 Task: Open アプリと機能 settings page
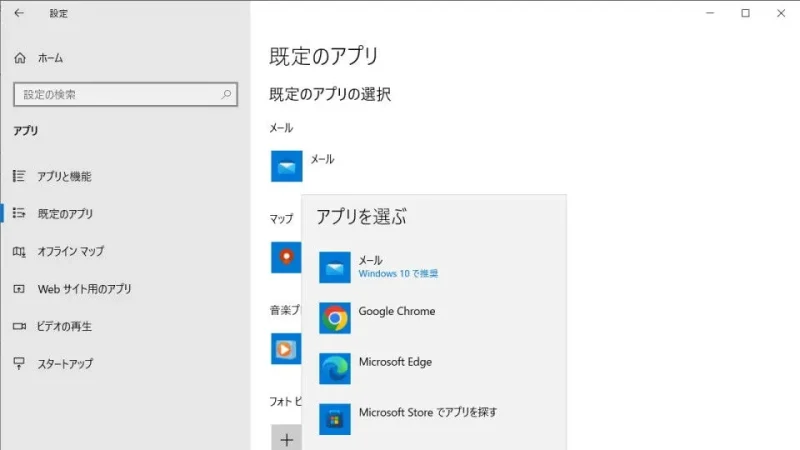64,176
